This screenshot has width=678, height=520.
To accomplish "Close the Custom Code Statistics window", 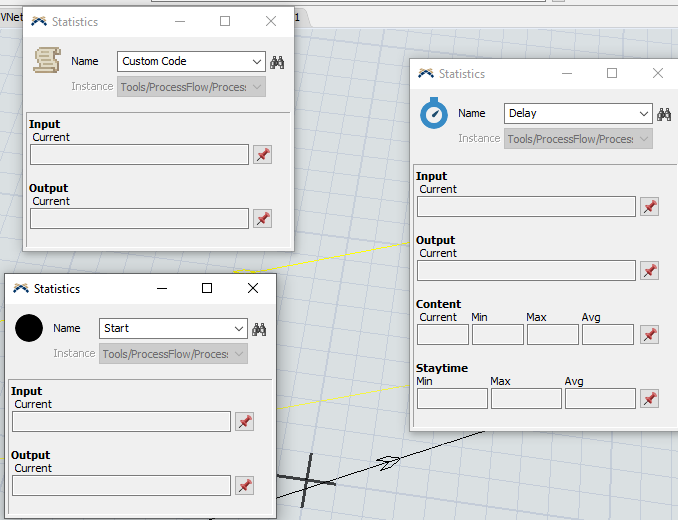I will tap(270, 21).
